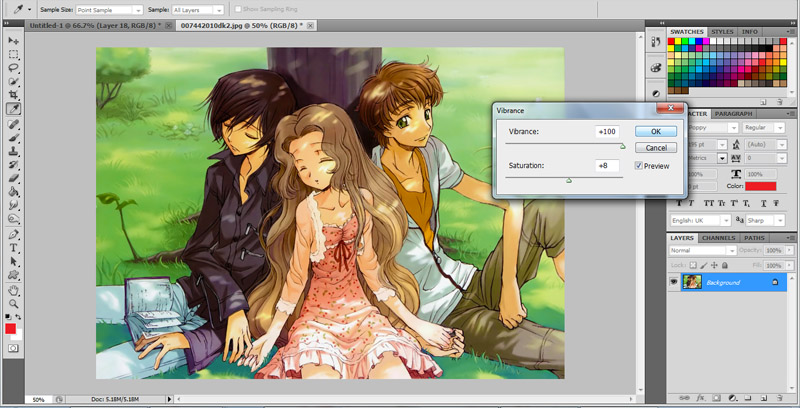Click the Saturation value input field

(x=606, y=165)
